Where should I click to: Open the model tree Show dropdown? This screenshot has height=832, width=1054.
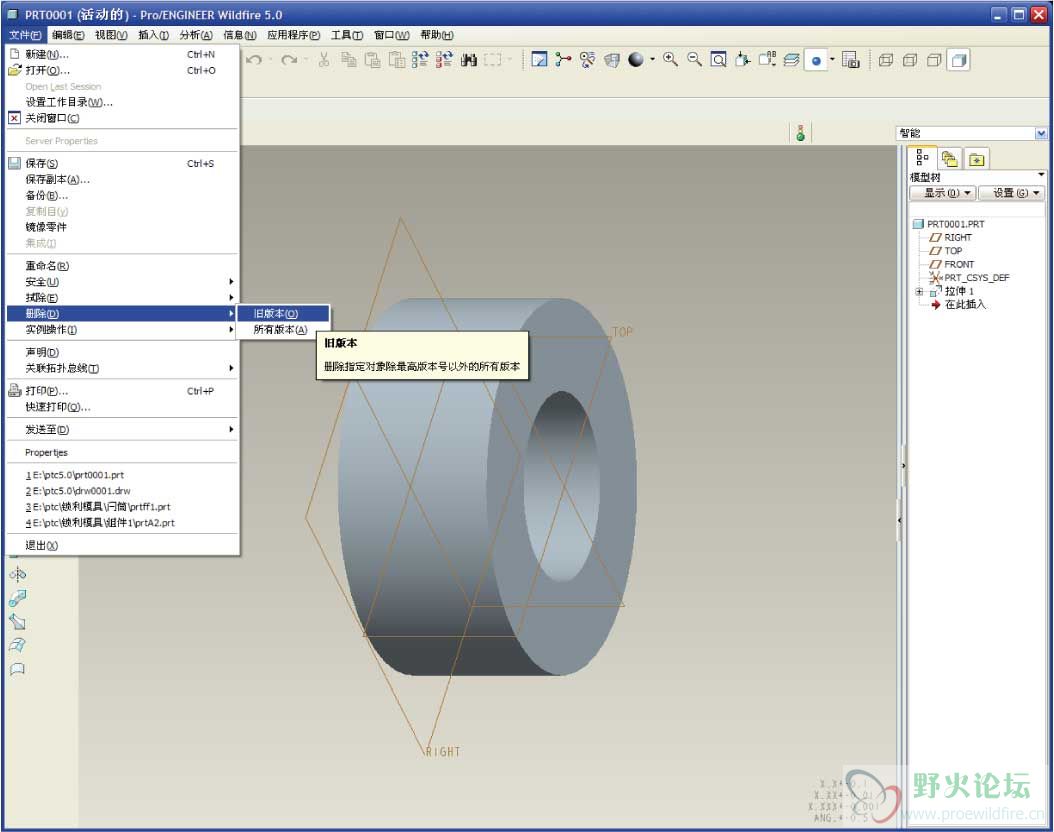pos(942,193)
